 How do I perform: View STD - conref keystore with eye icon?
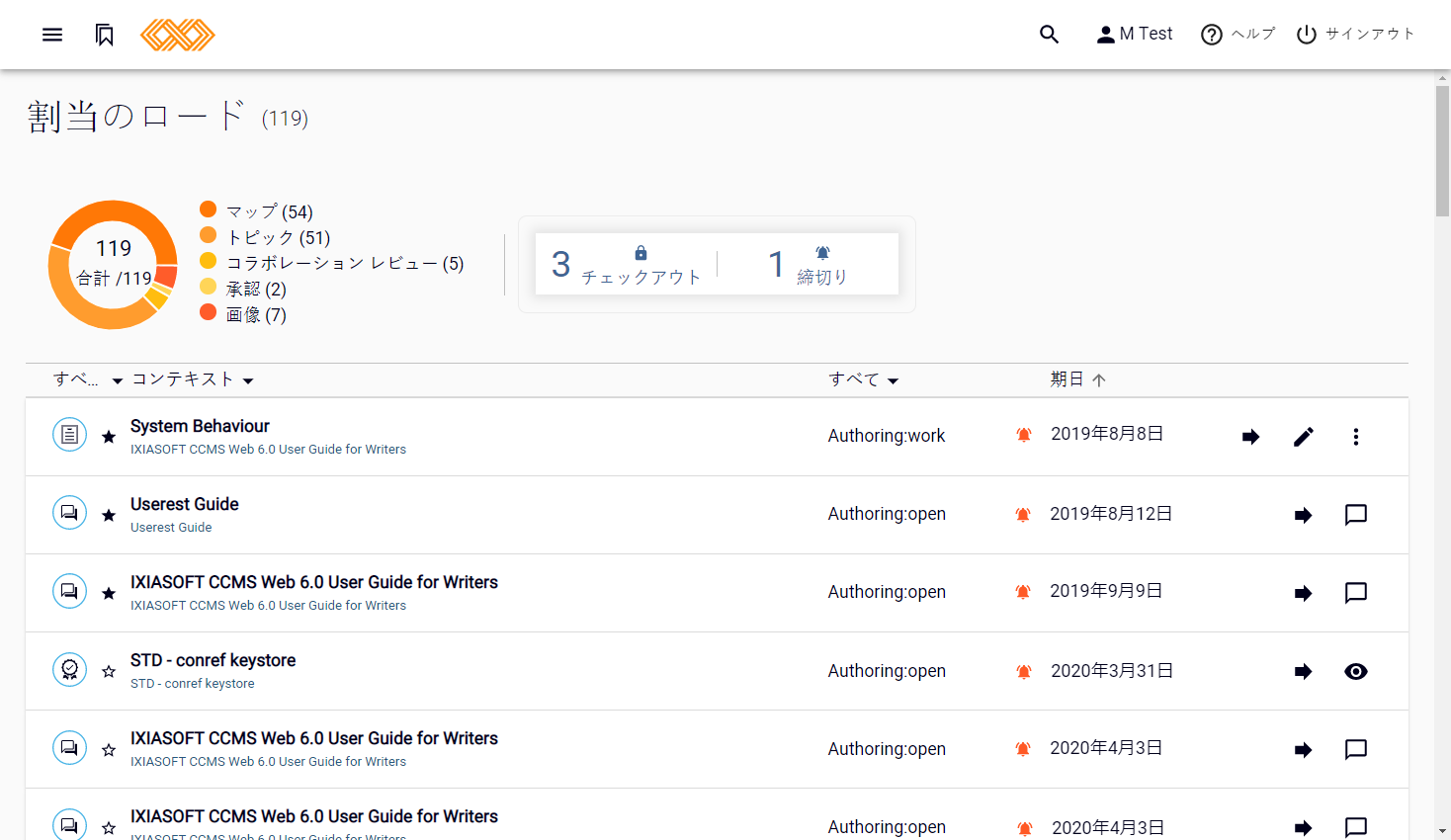[1356, 672]
